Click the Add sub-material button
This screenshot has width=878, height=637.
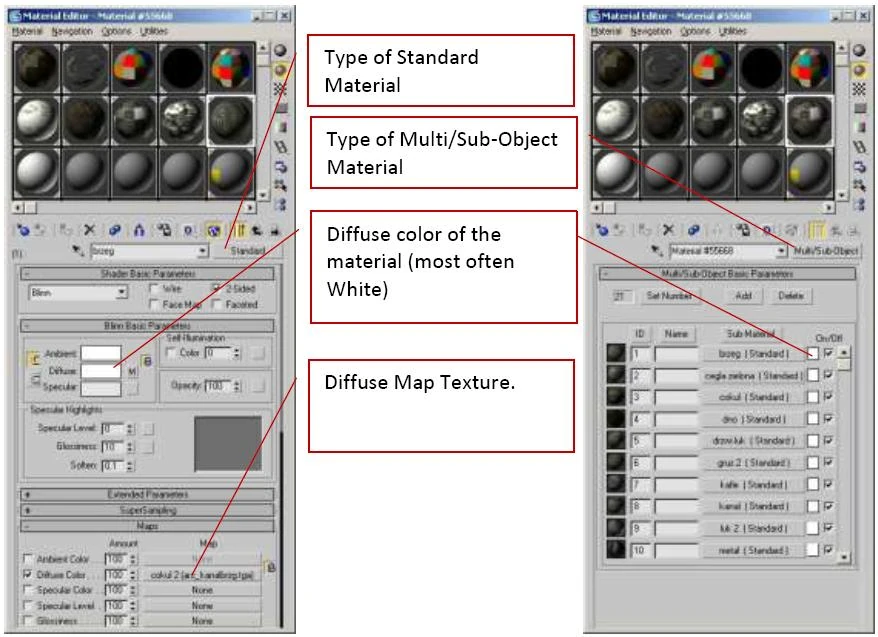(x=743, y=296)
